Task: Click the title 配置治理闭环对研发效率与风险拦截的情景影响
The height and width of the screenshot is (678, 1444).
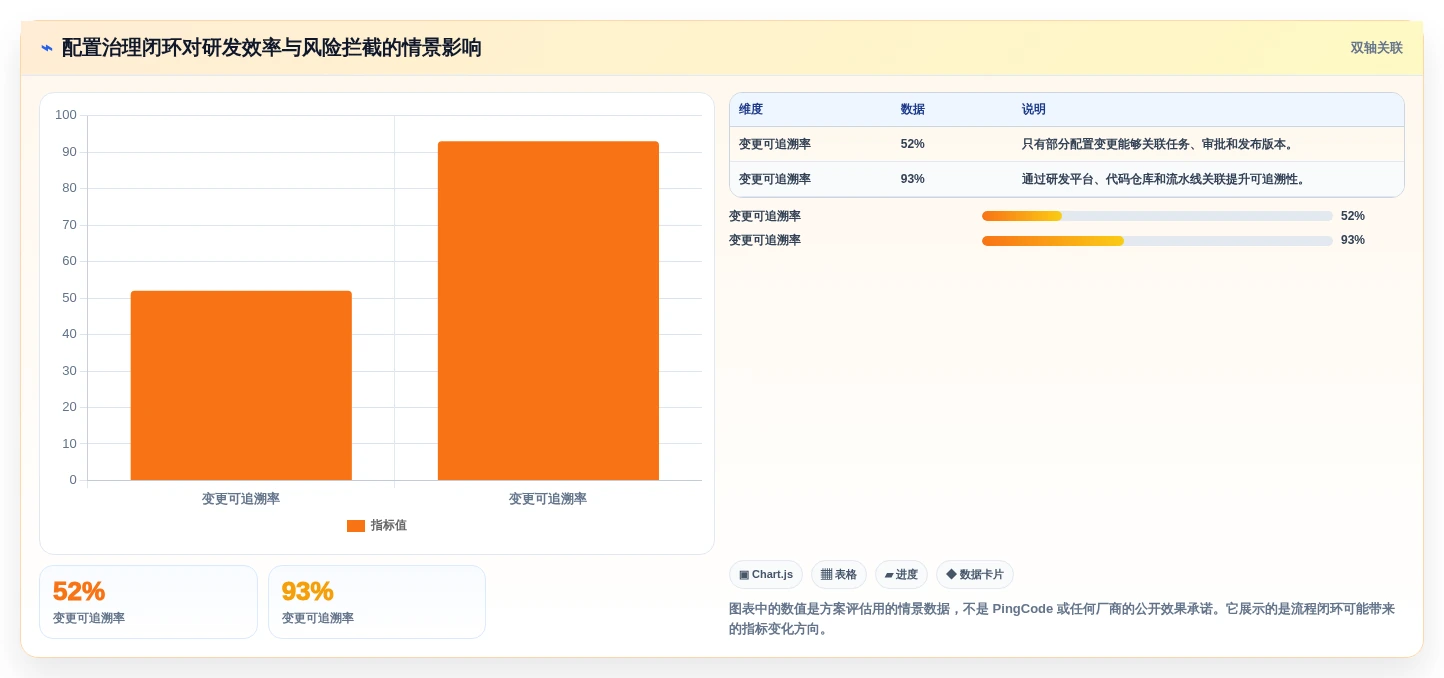Action: point(272,48)
